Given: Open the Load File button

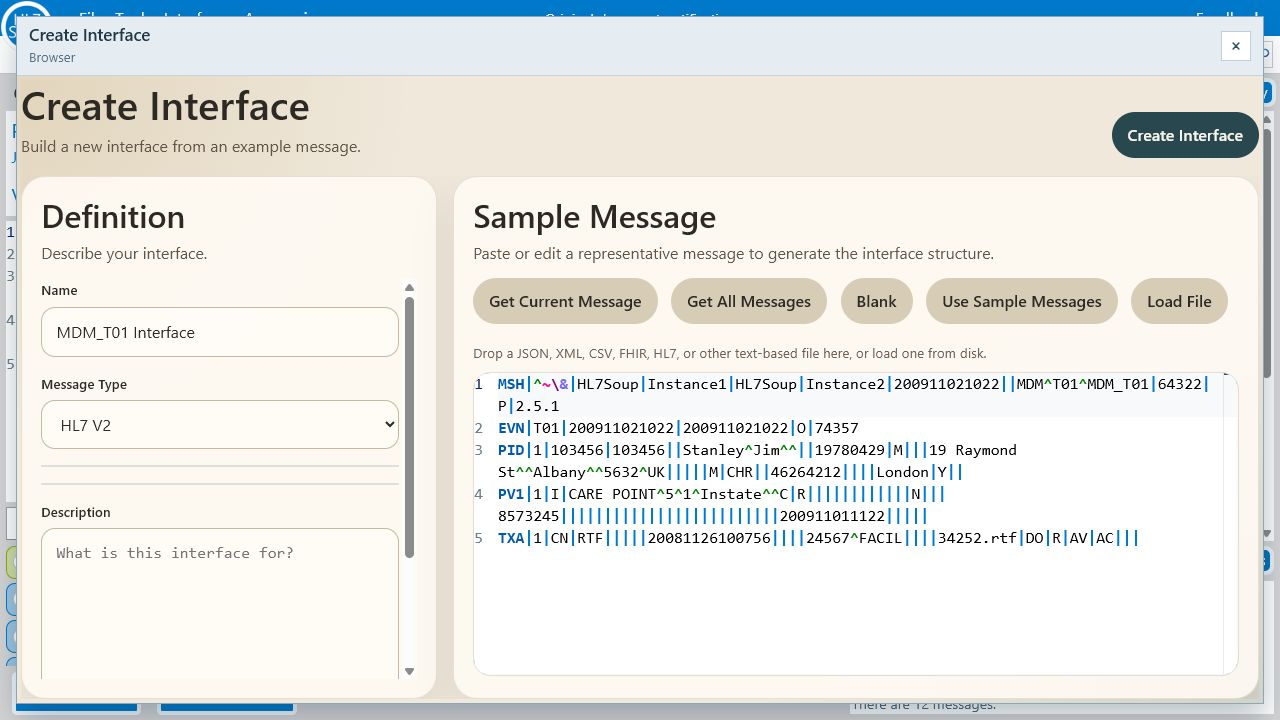Looking at the screenshot, I should (x=1179, y=301).
